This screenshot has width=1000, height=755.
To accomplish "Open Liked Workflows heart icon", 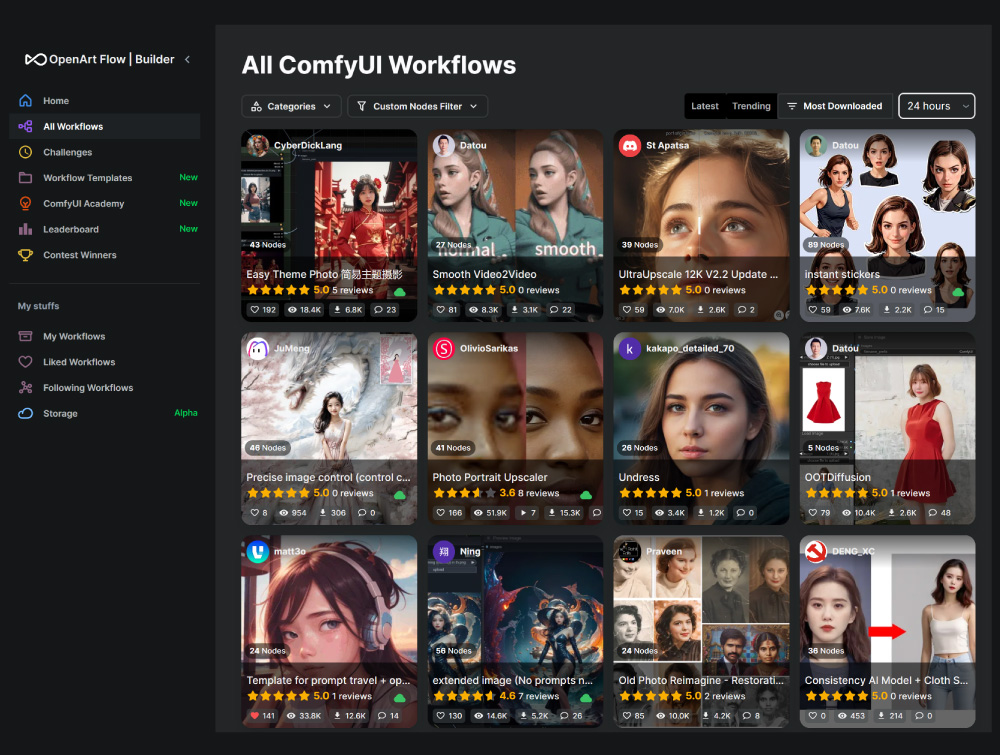I will click(26, 362).
